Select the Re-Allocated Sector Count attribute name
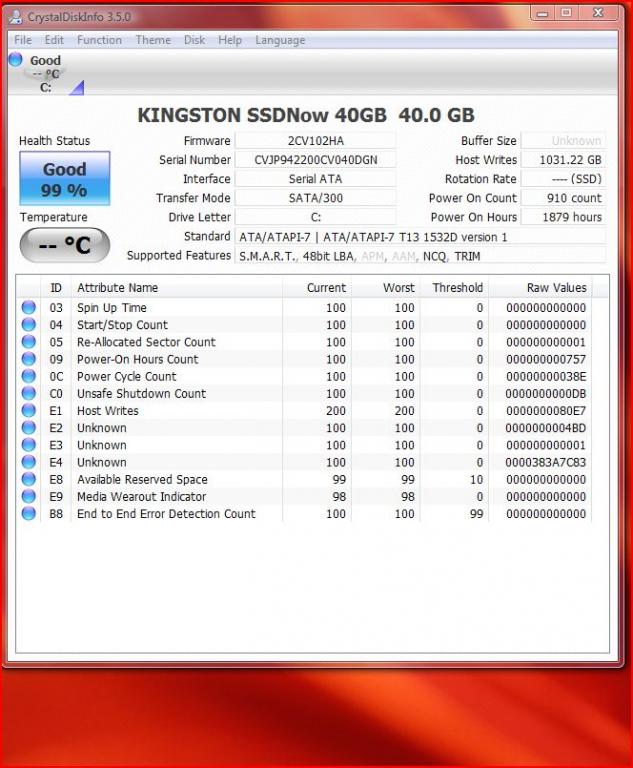Image resolution: width=633 pixels, height=768 pixels. (146, 342)
